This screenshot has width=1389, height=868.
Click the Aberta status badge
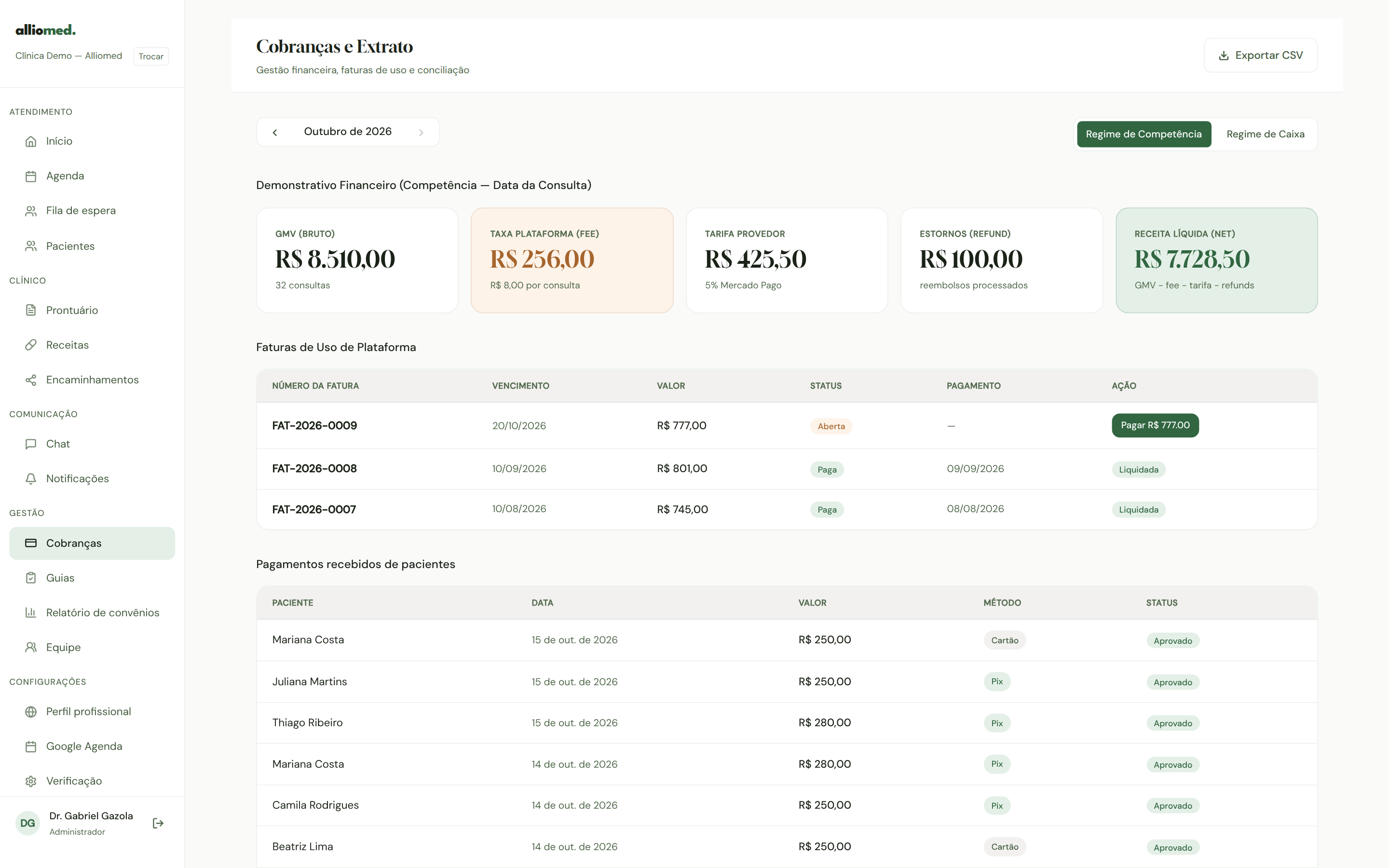[x=831, y=426]
